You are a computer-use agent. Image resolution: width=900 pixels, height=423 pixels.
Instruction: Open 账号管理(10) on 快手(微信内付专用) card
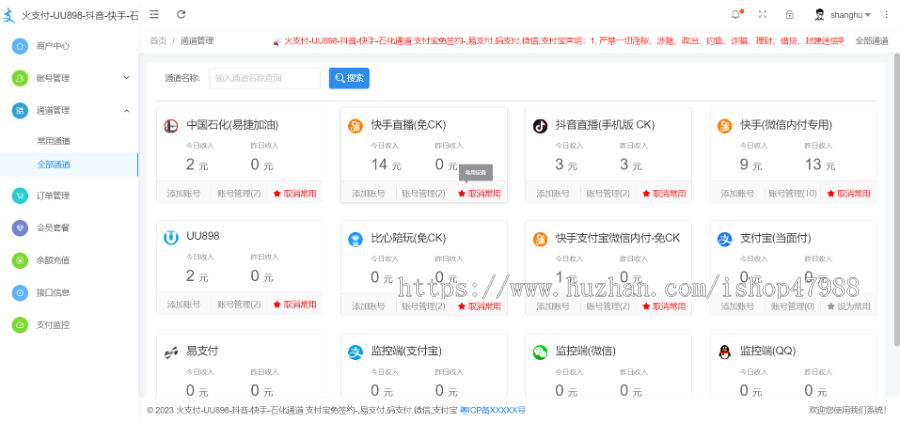793,193
